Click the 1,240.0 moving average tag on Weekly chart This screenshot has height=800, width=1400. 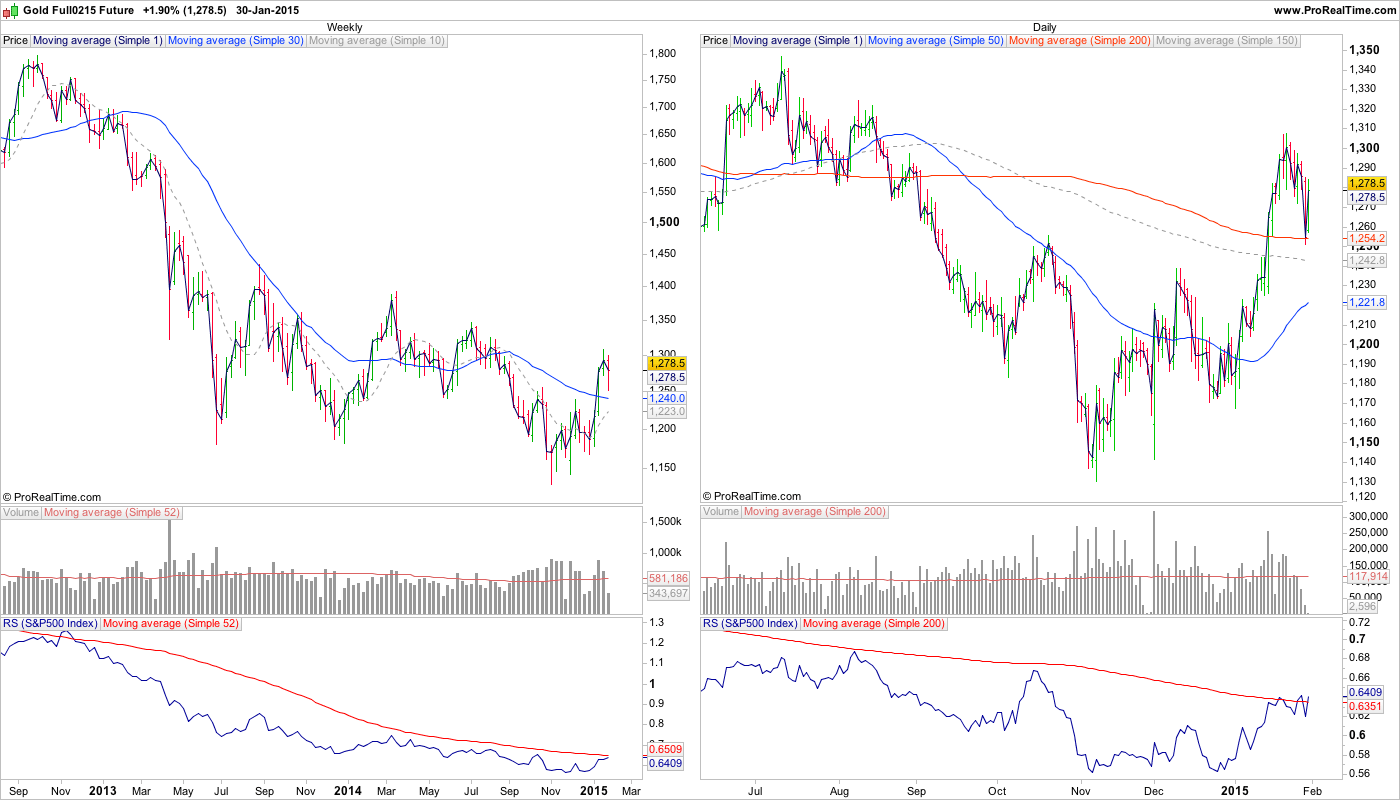pos(666,398)
